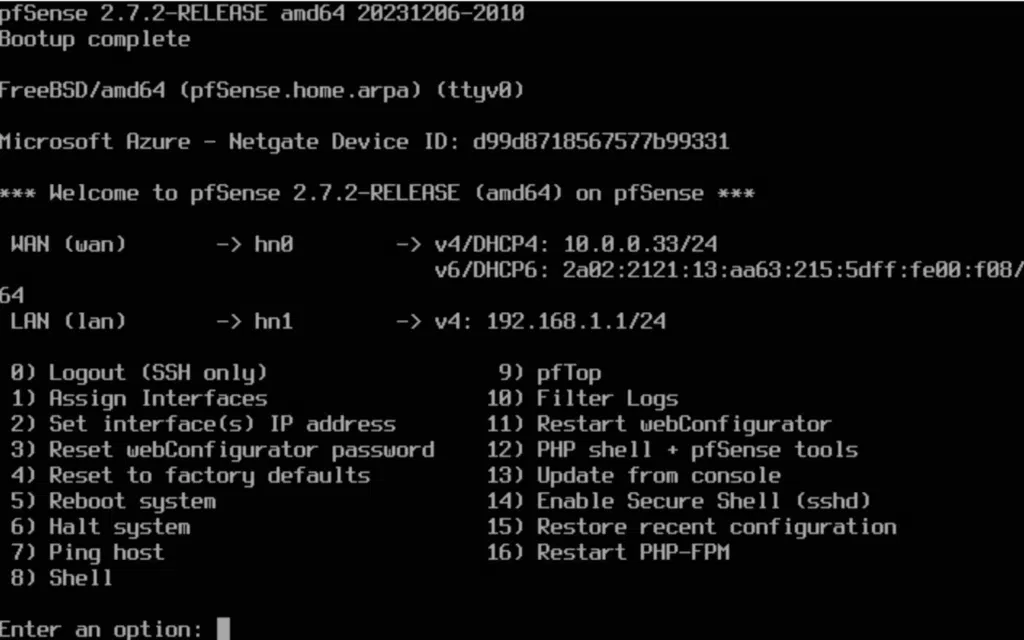Select 15) Restore recent configuration
The width and height of the screenshot is (1024, 640).
(691, 526)
